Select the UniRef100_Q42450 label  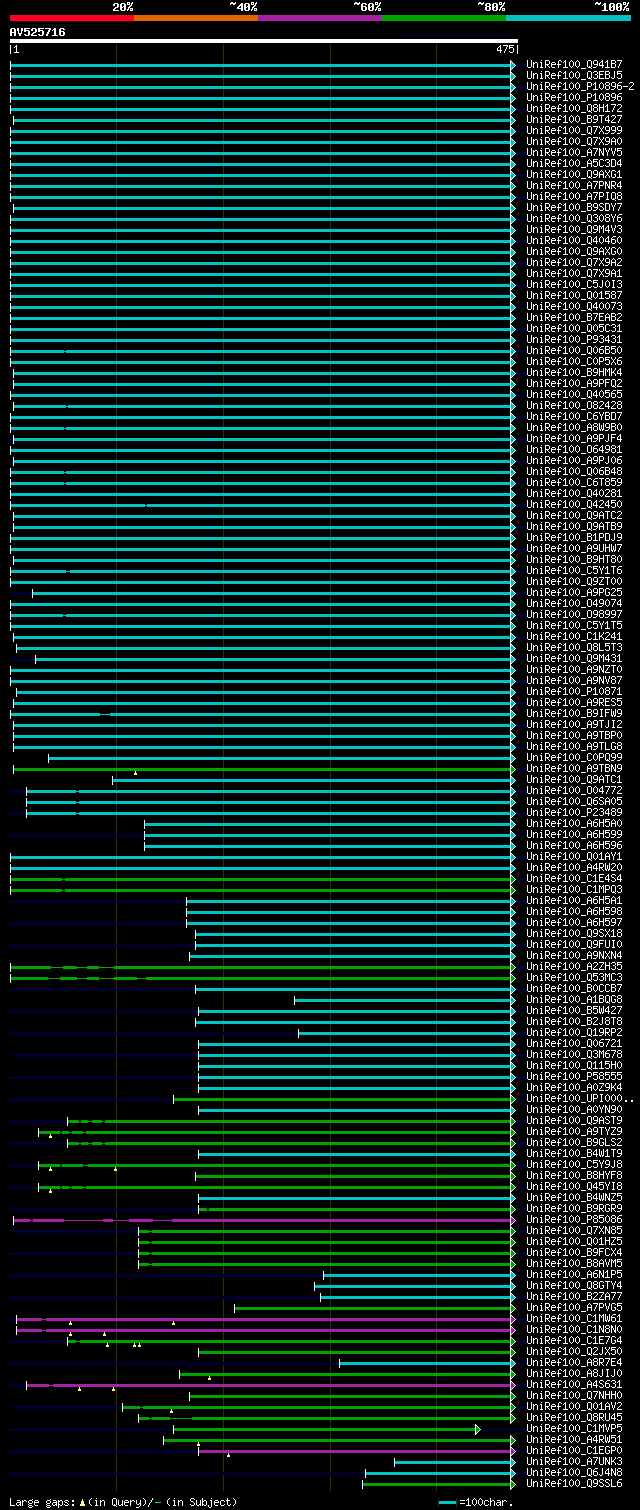pos(574,505)
